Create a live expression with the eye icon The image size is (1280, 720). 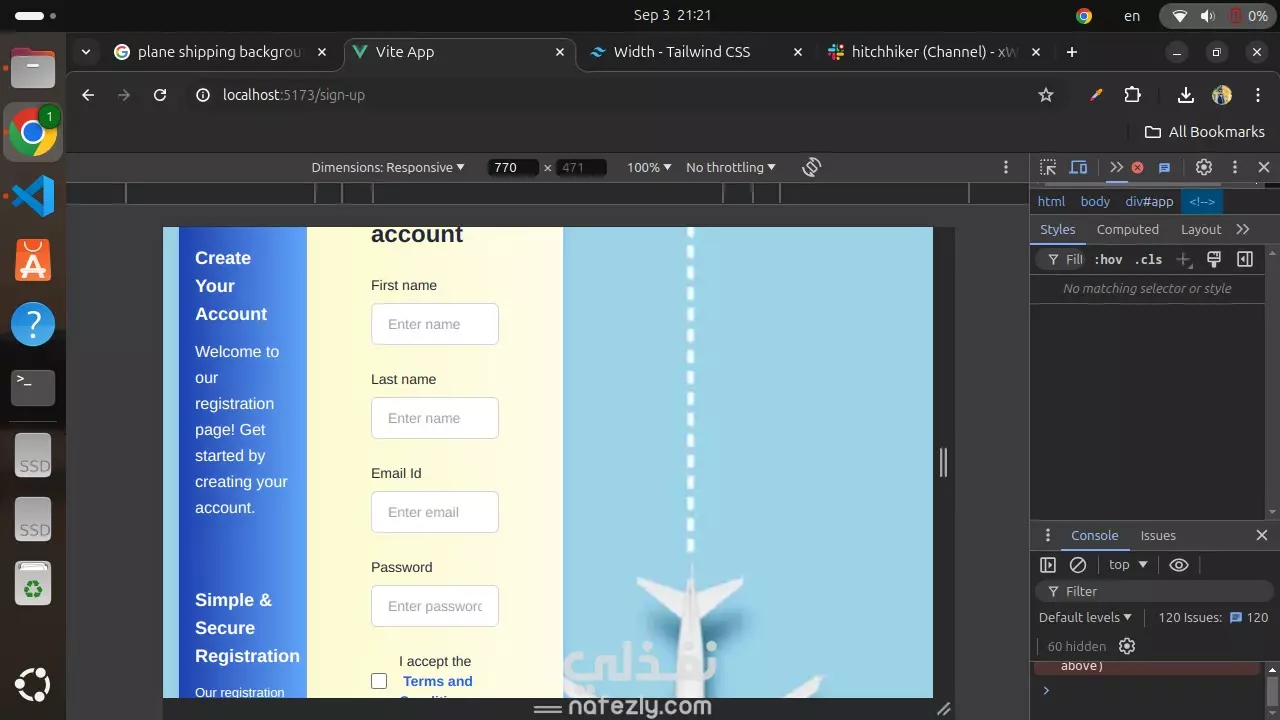(x=1179, y=565)
